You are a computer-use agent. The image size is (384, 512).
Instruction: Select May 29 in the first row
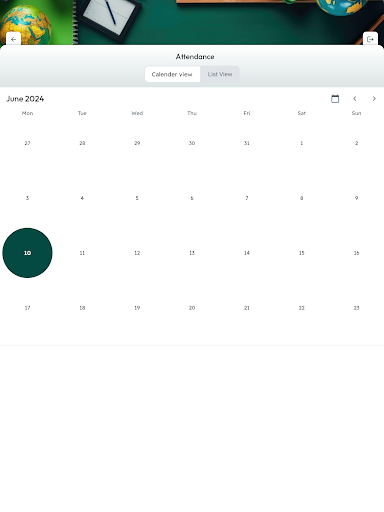click(x=137, y=143)
